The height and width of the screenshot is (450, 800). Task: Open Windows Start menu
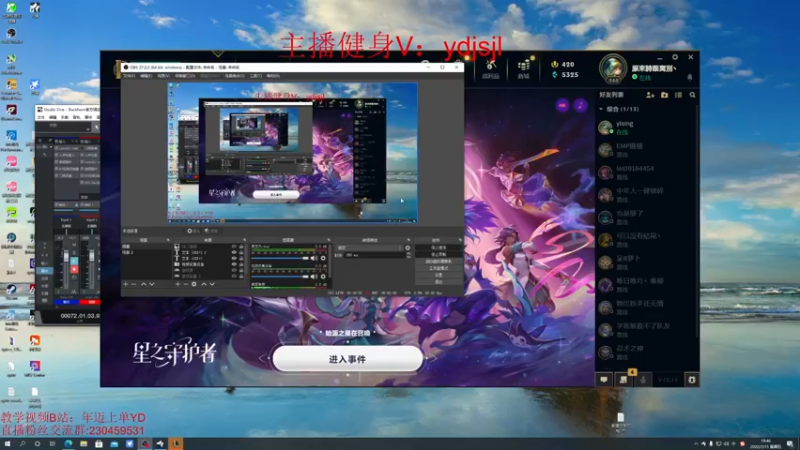7,444
